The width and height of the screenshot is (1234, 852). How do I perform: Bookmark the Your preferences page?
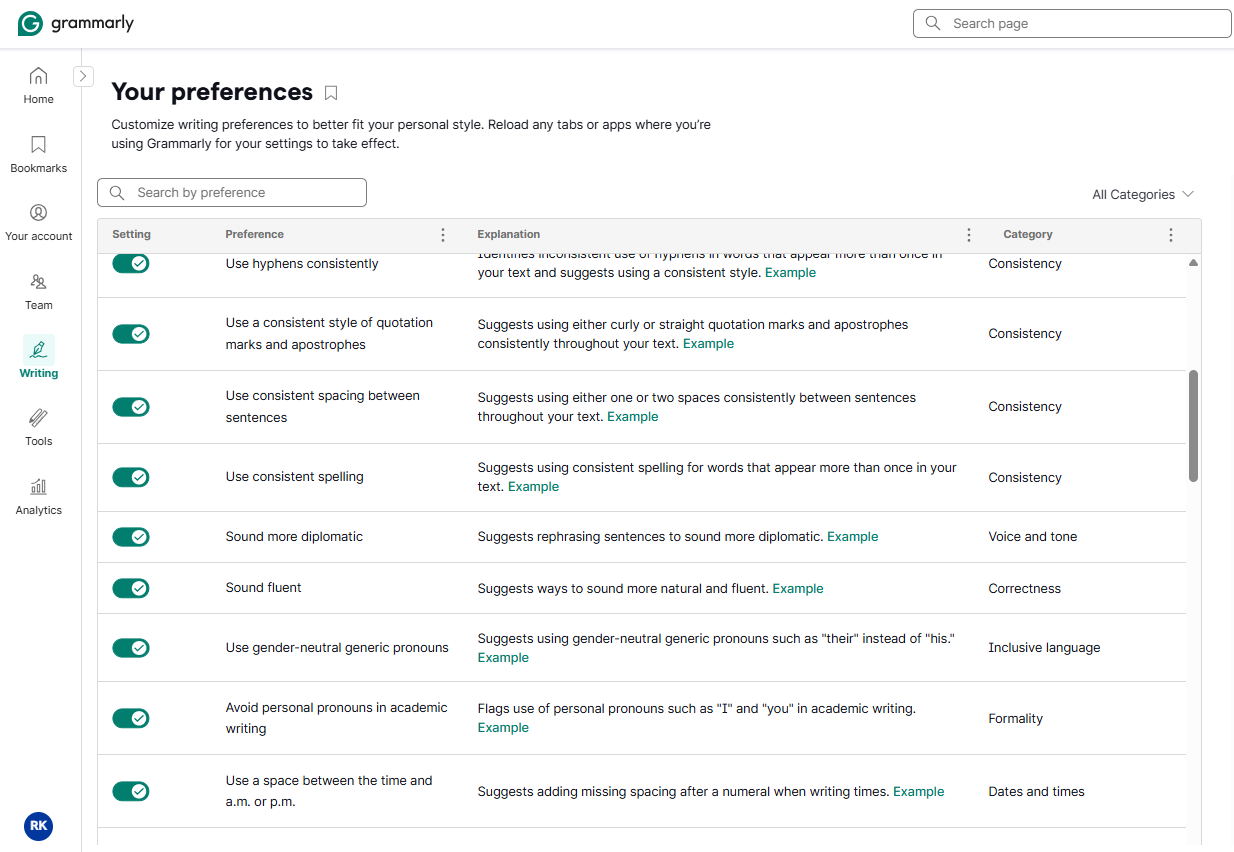(331, 93)
